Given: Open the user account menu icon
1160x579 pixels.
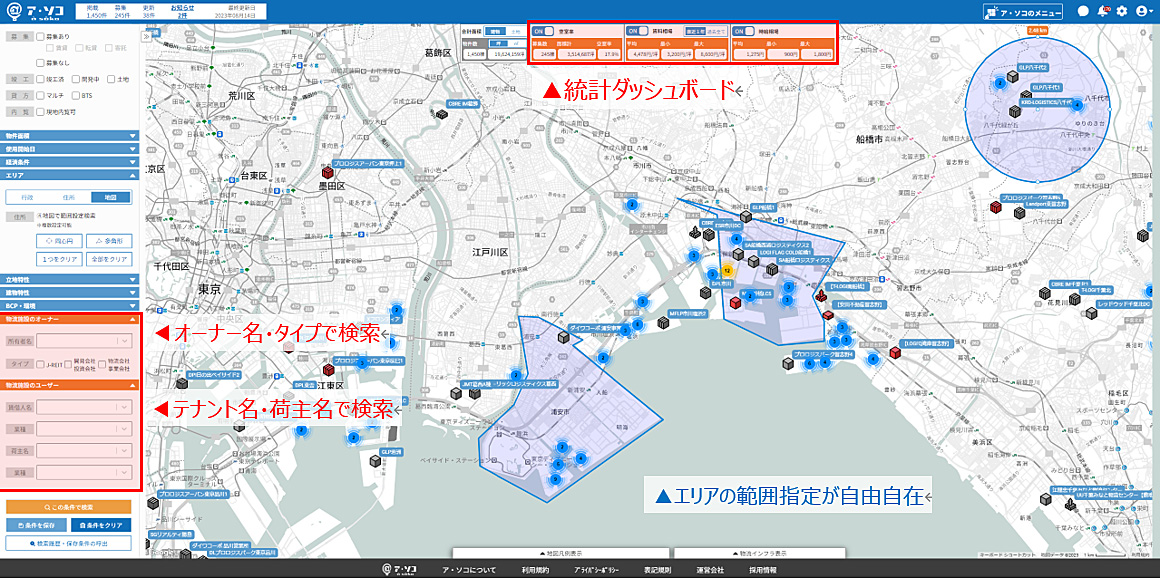Looking at the screenshot, I should (x=1142, y=11).
